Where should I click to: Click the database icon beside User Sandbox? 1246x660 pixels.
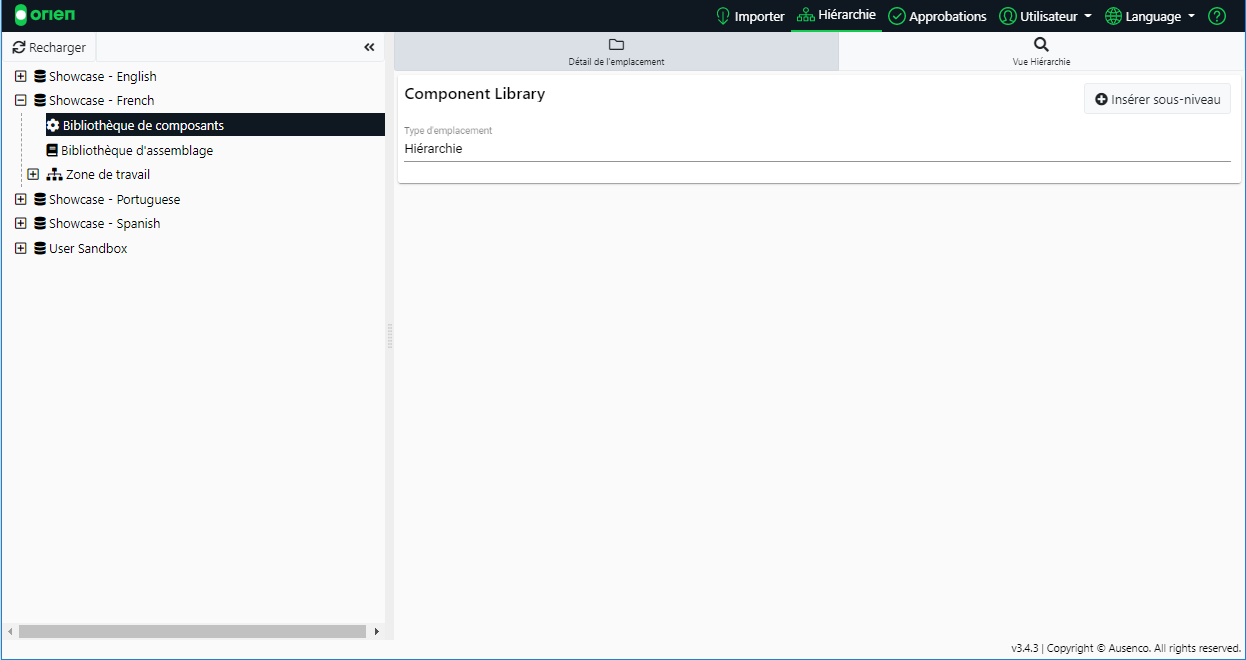point(40,249)
